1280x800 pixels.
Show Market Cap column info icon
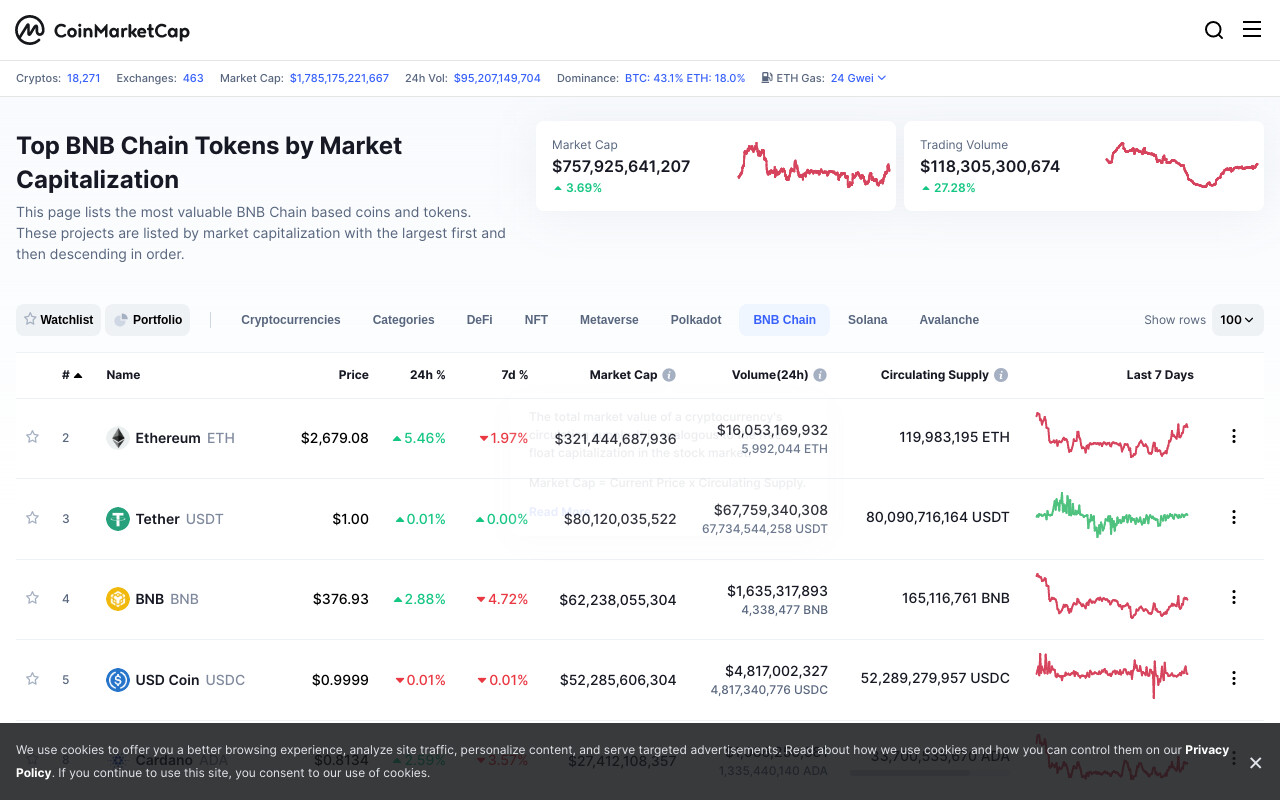669,375
